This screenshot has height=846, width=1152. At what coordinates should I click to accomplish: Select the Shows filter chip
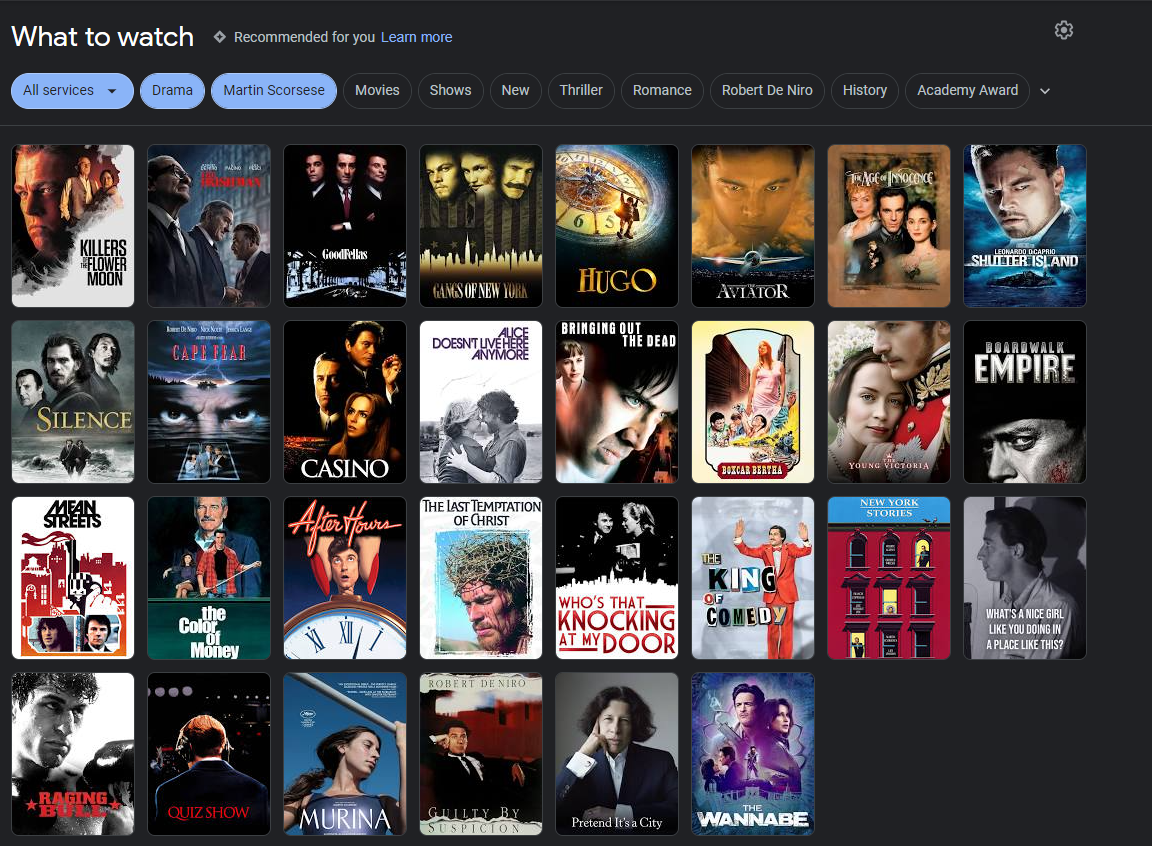click(x=450, y=90)
